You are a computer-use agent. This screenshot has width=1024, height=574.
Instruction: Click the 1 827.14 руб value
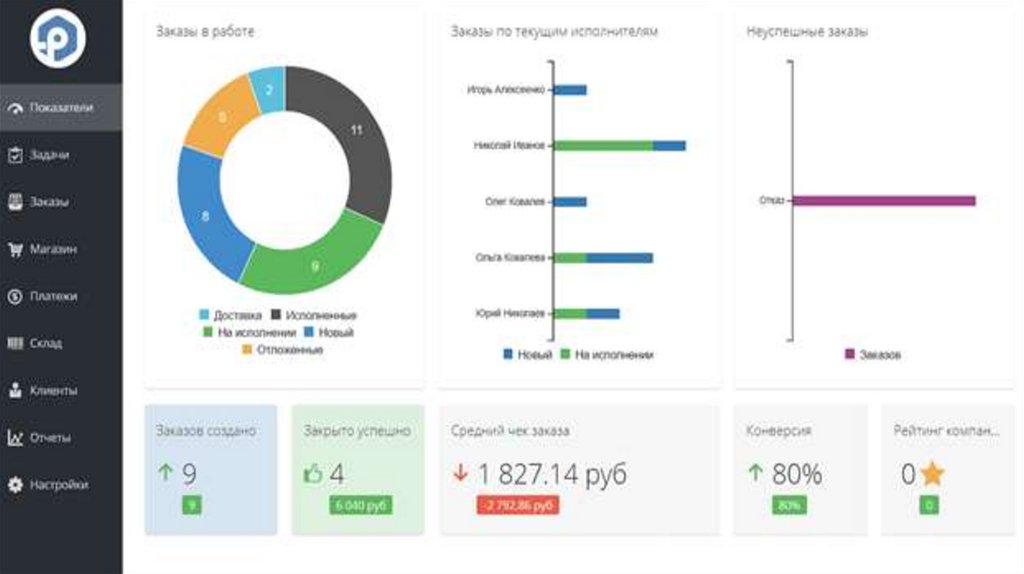tap(552, 474)
